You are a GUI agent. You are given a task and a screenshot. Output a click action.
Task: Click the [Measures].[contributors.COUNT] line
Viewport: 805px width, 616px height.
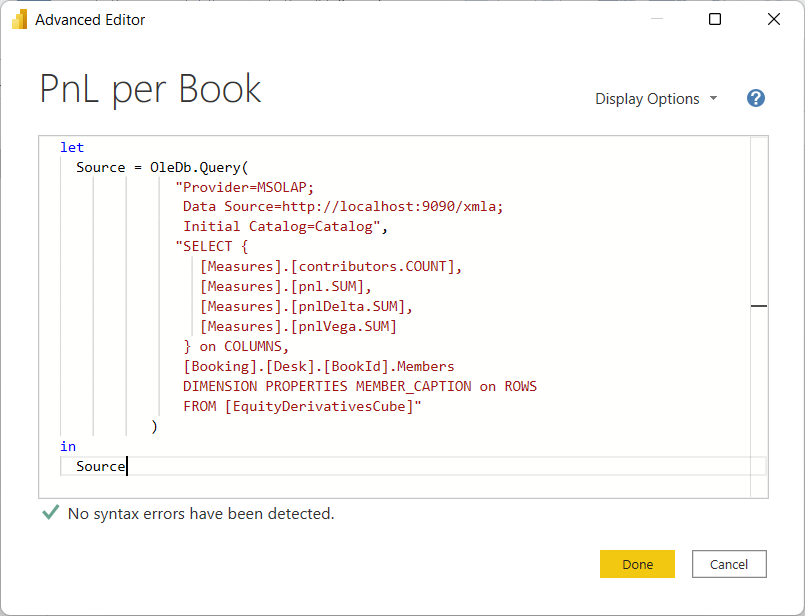[331, 267]
